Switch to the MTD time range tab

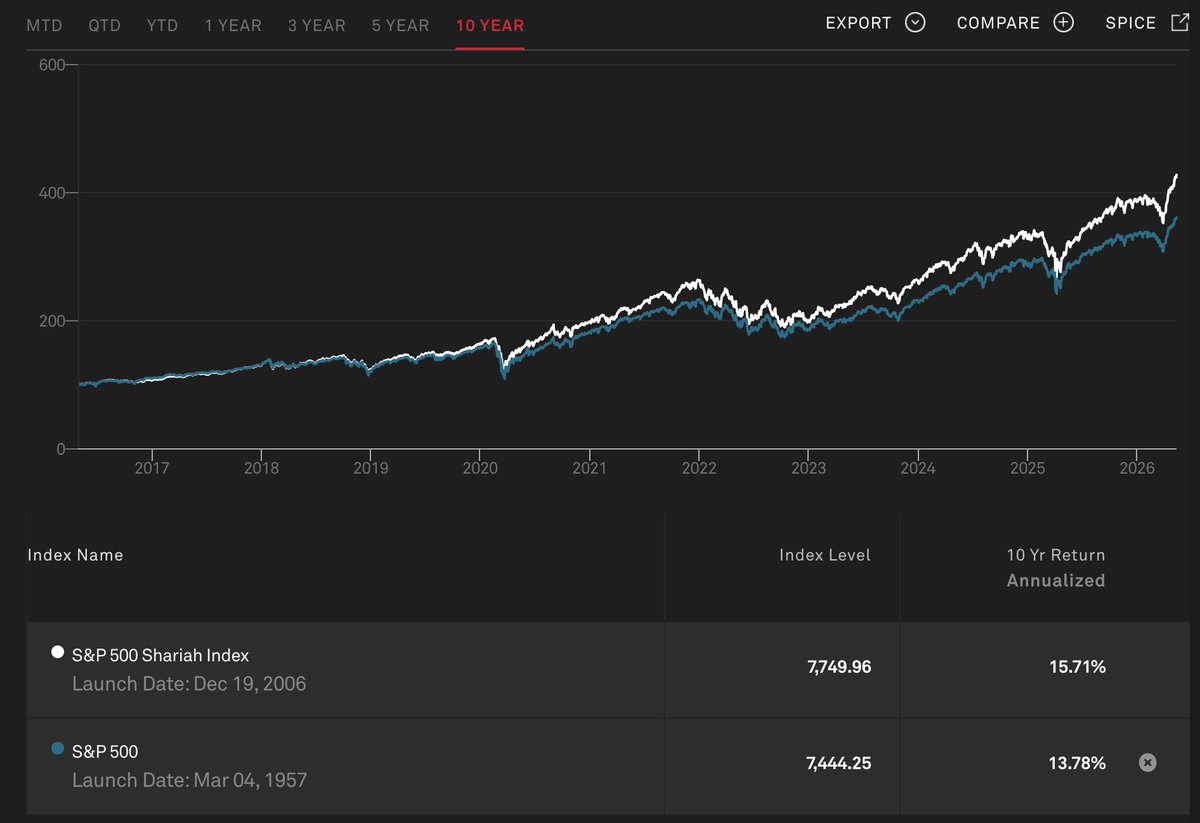44,25
